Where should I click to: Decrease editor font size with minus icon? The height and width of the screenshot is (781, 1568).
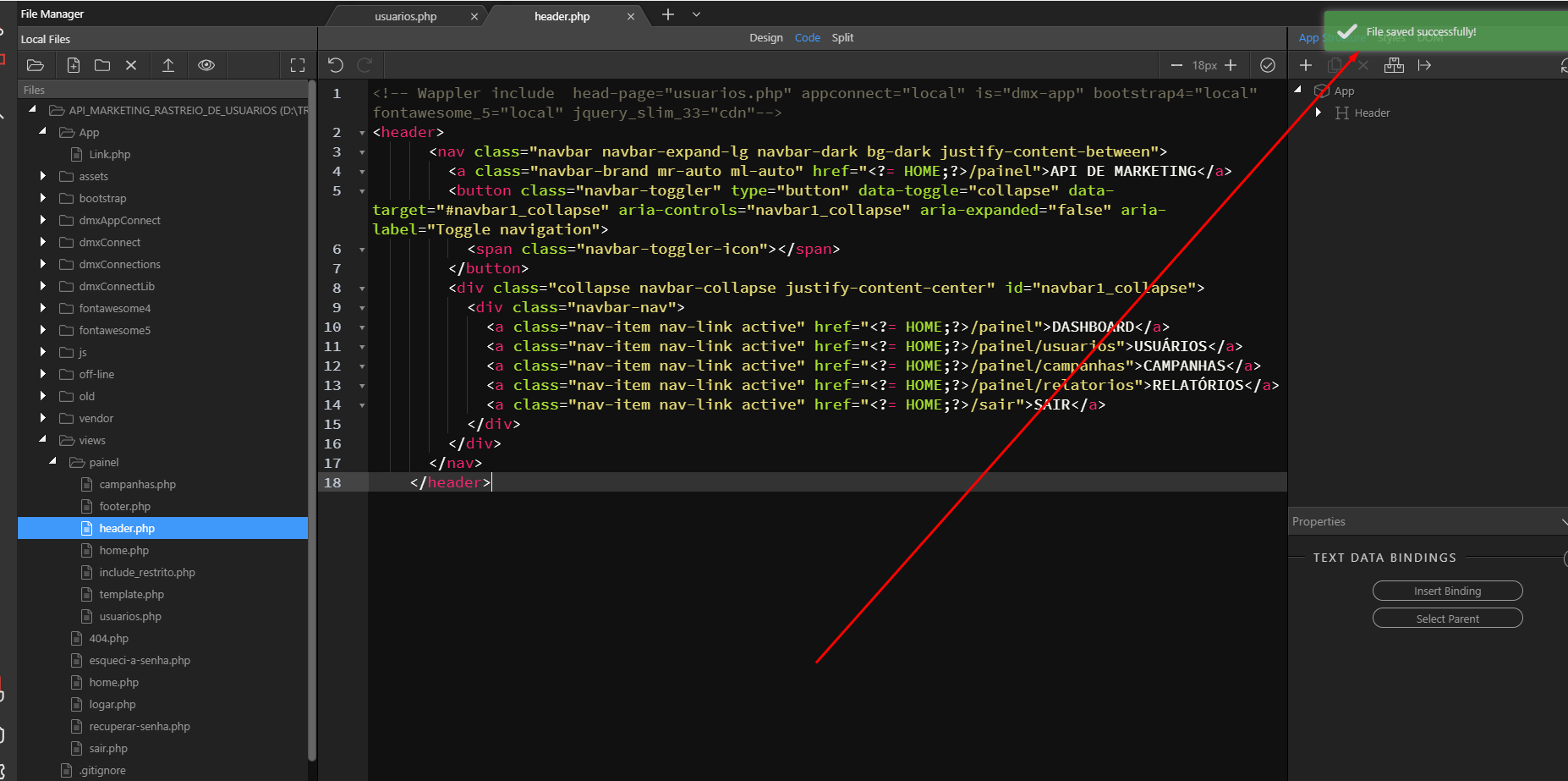coord(1176,65)
